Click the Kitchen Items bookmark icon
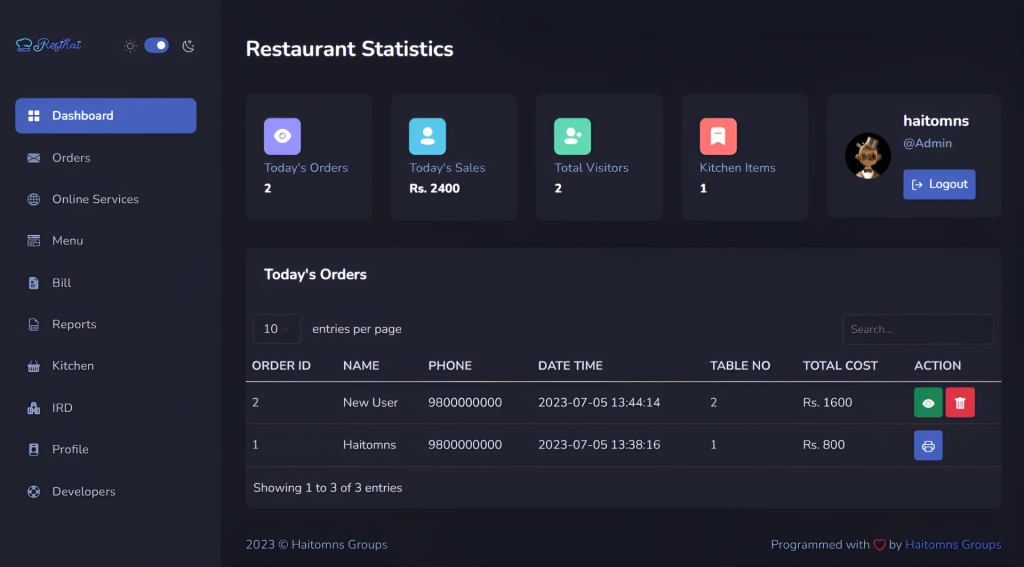This screenshot has height=567, width=1024. (718, 136)
